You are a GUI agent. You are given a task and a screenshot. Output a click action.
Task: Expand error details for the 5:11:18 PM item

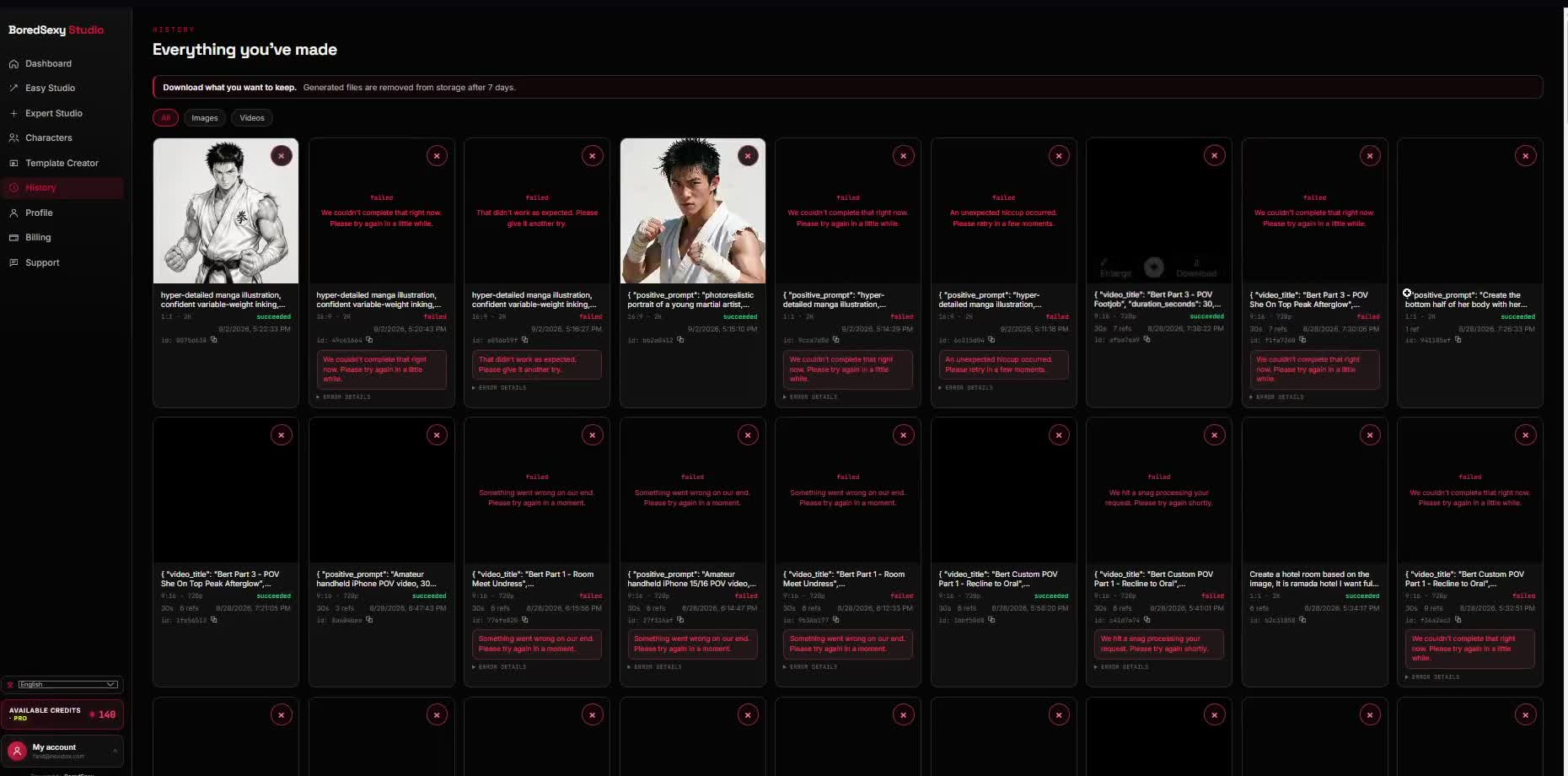(x=966, y=388)
